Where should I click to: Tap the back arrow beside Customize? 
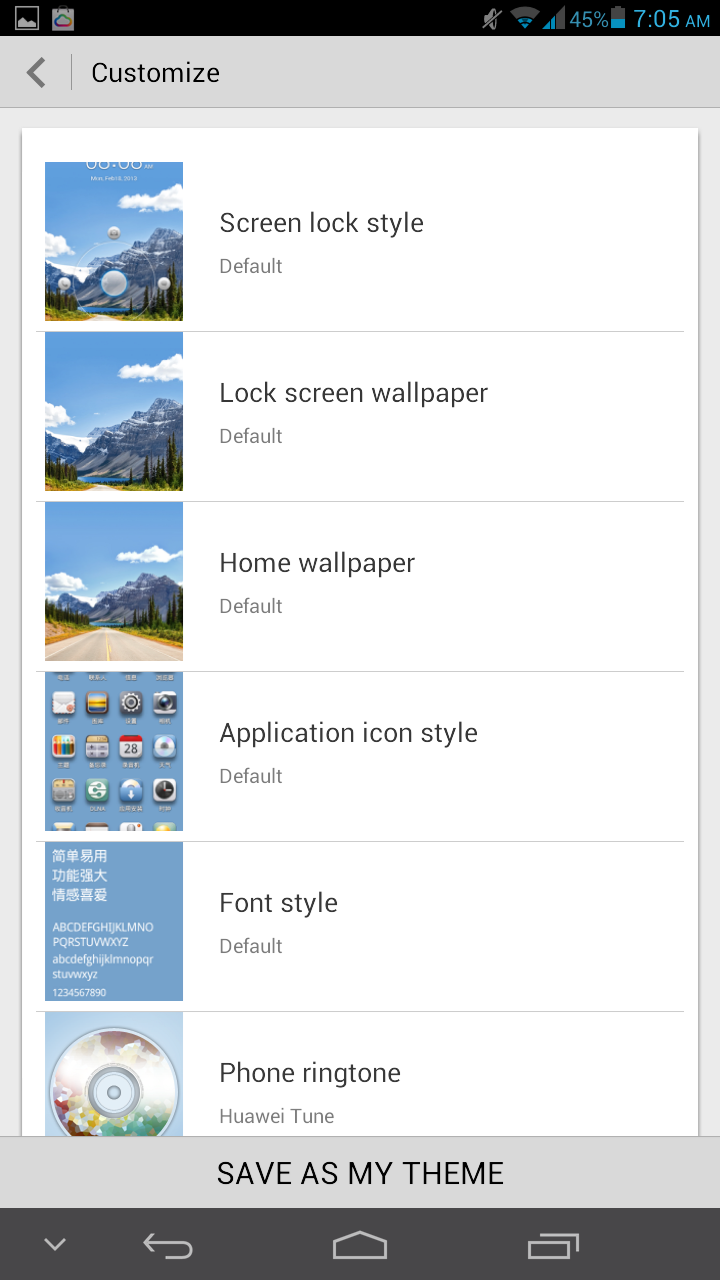tap(37, 72)
